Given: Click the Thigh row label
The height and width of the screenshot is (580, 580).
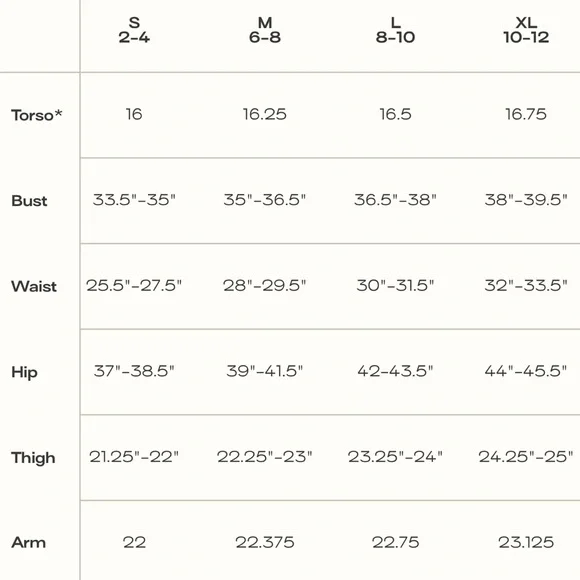Looking at the screenshot, I should pos(33,458).
